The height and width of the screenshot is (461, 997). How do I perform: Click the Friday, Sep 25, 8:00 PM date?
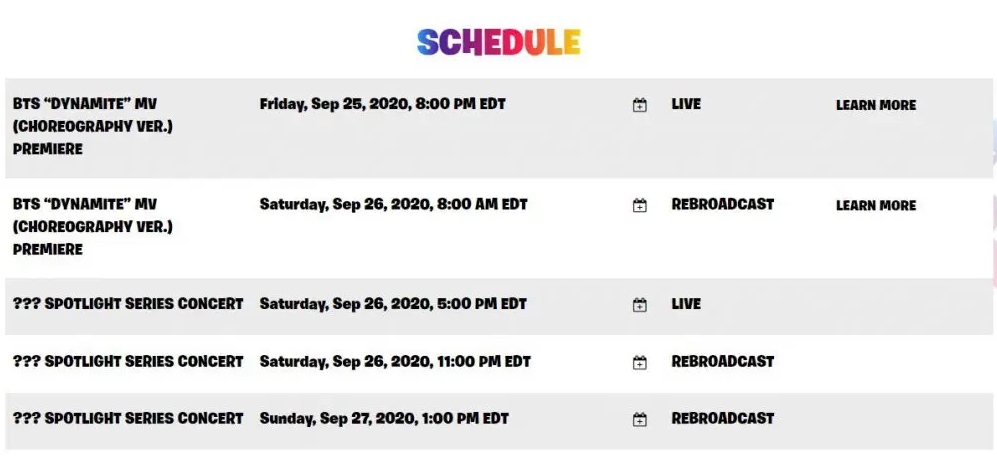[x=382, y=104]
